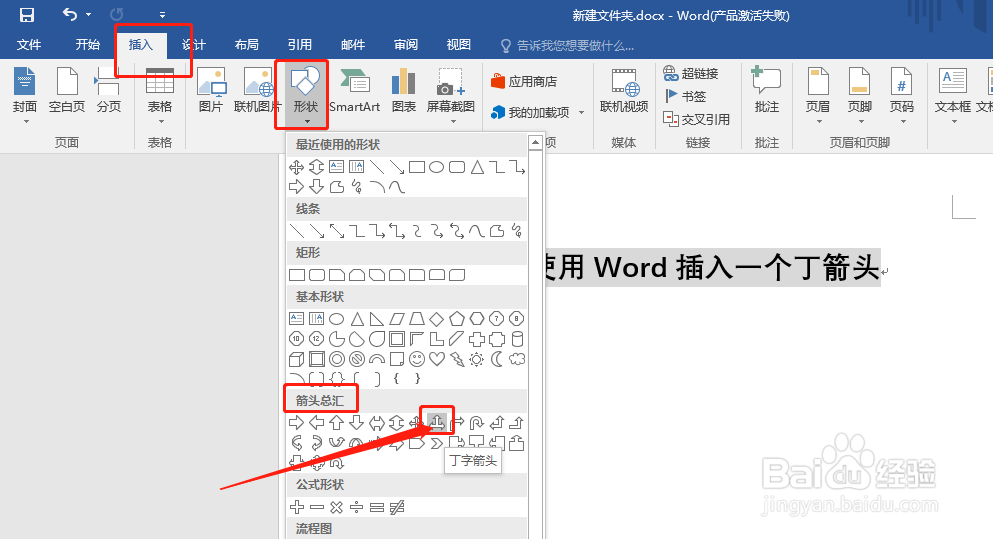Choose the equals sign formula shape
The width and height of the screenshot is (993, 539).
point(377,507)
